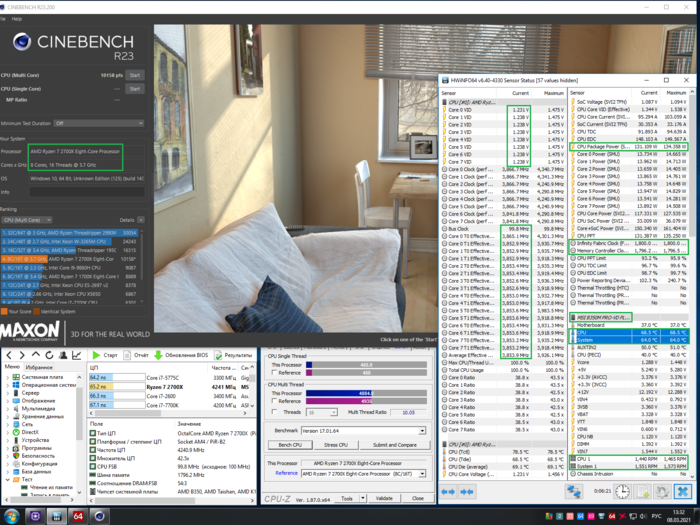Screen dimensions: 700x525
Task: Select Безопасность in AIDA64 tree
Action: pos(38,456)
